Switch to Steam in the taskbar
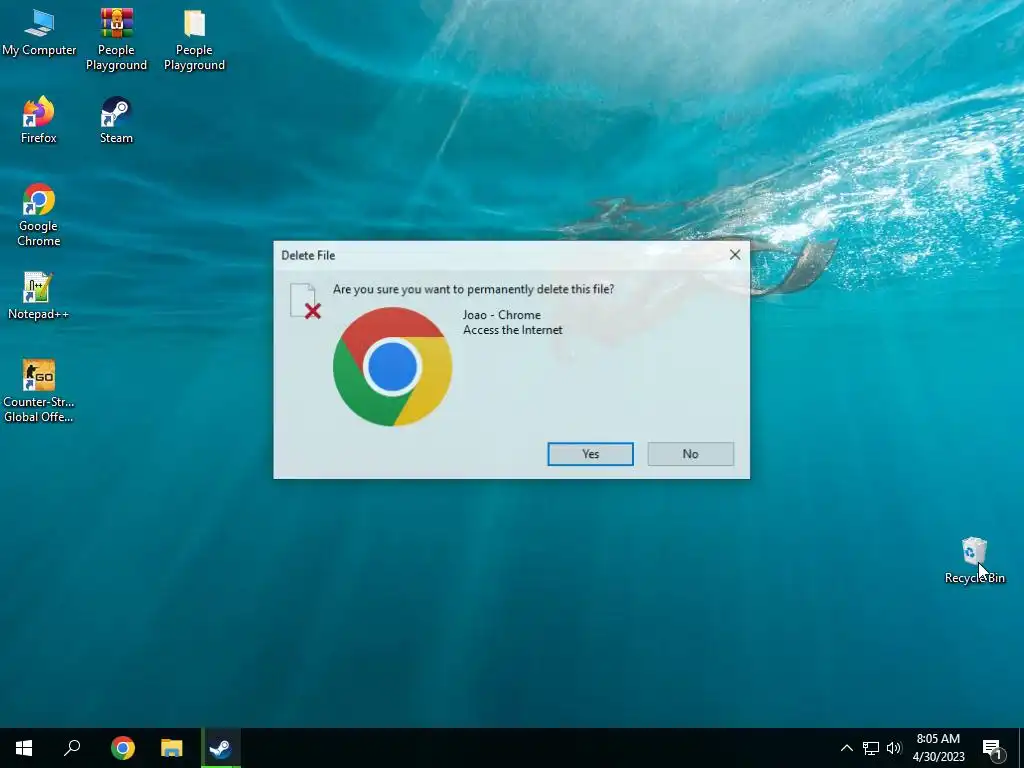The image size is (1024, 768). [x=221, y=748]
